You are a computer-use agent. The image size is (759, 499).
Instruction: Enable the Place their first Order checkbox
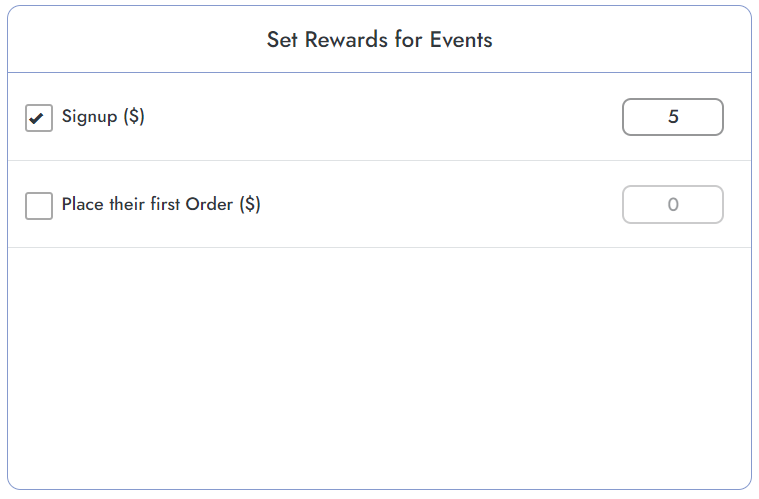click(39, 206)
